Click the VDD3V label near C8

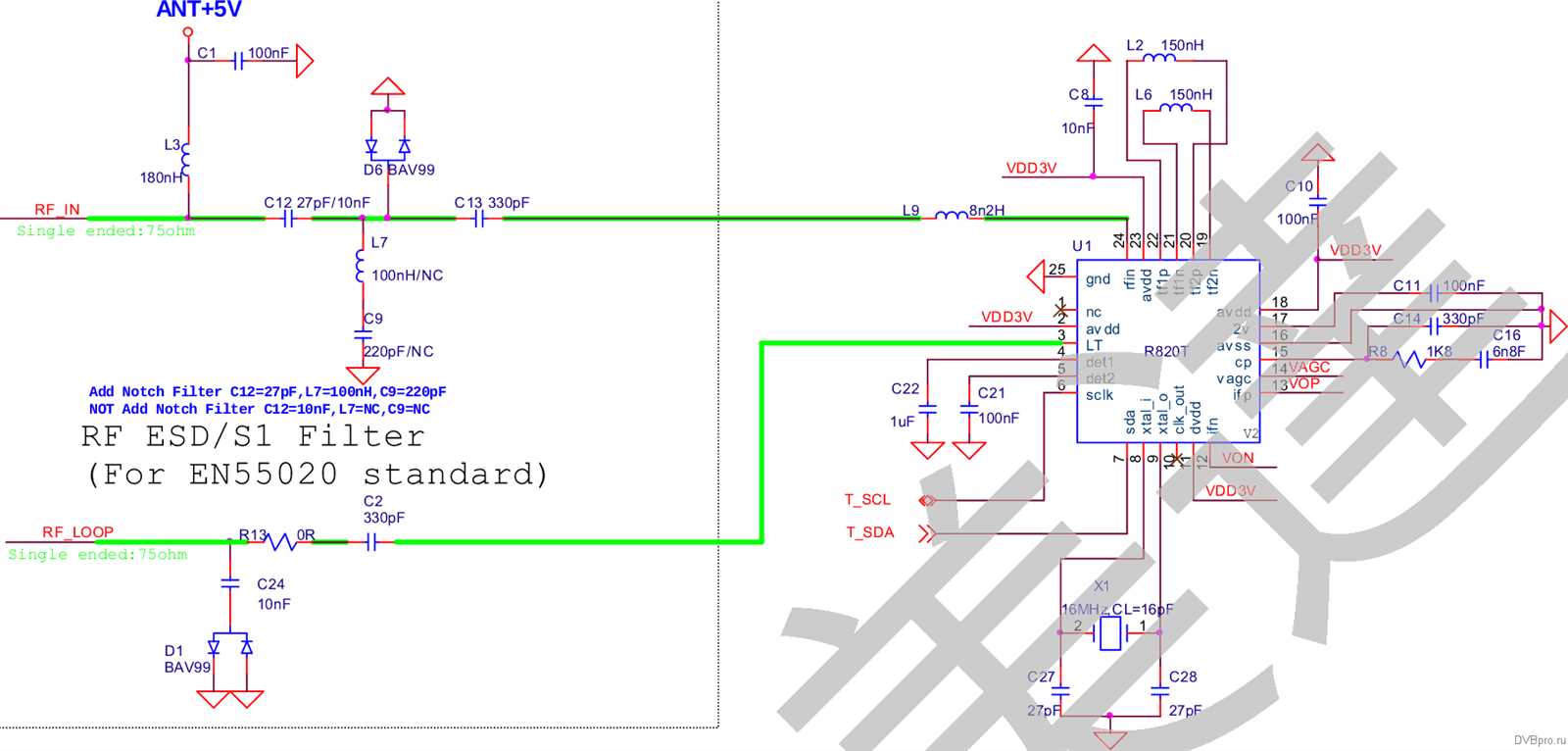point(1031,169)
